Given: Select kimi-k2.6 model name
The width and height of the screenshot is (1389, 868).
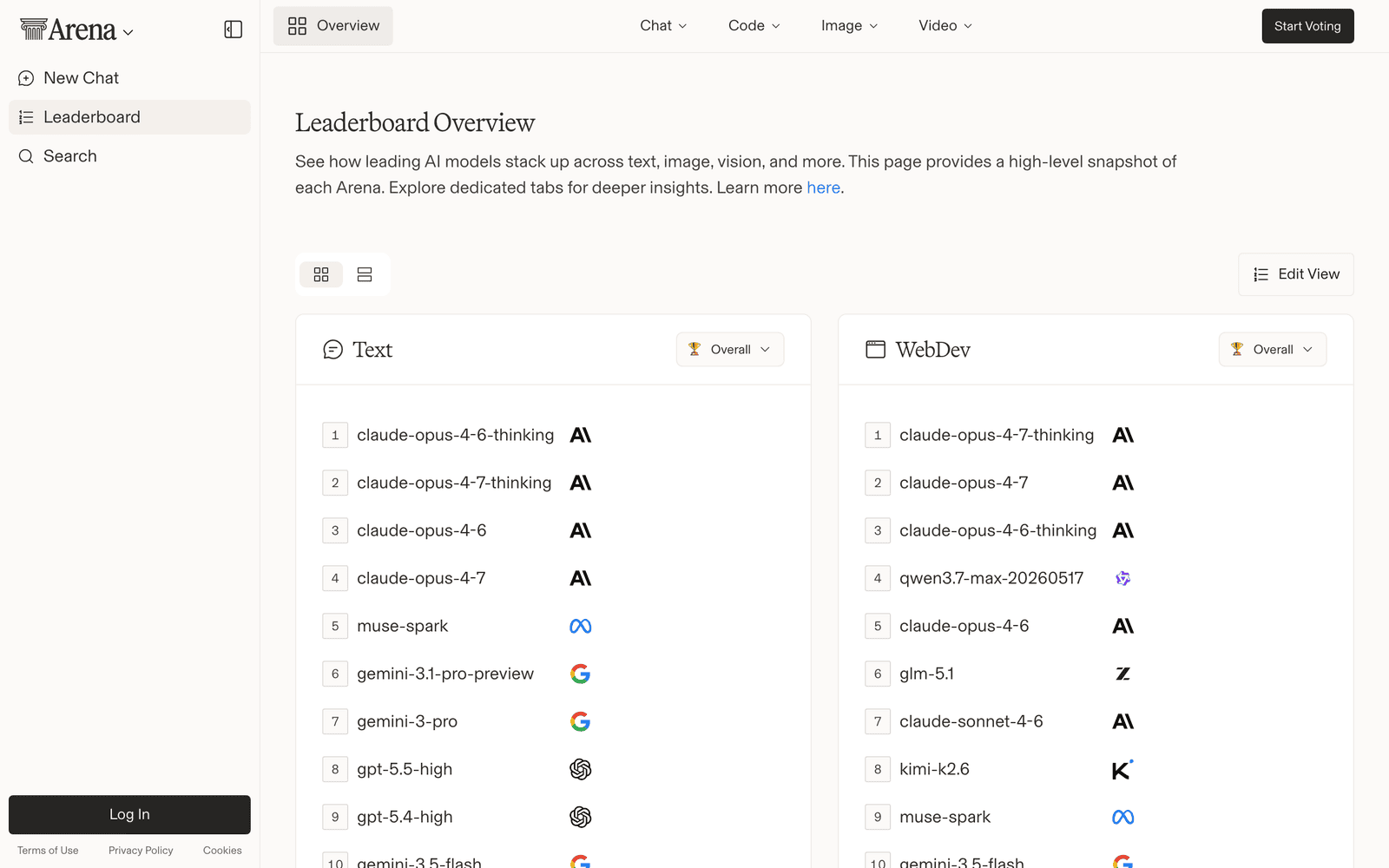Looking at the screenshot, I should pyautogui.click(x=934, y=769).
